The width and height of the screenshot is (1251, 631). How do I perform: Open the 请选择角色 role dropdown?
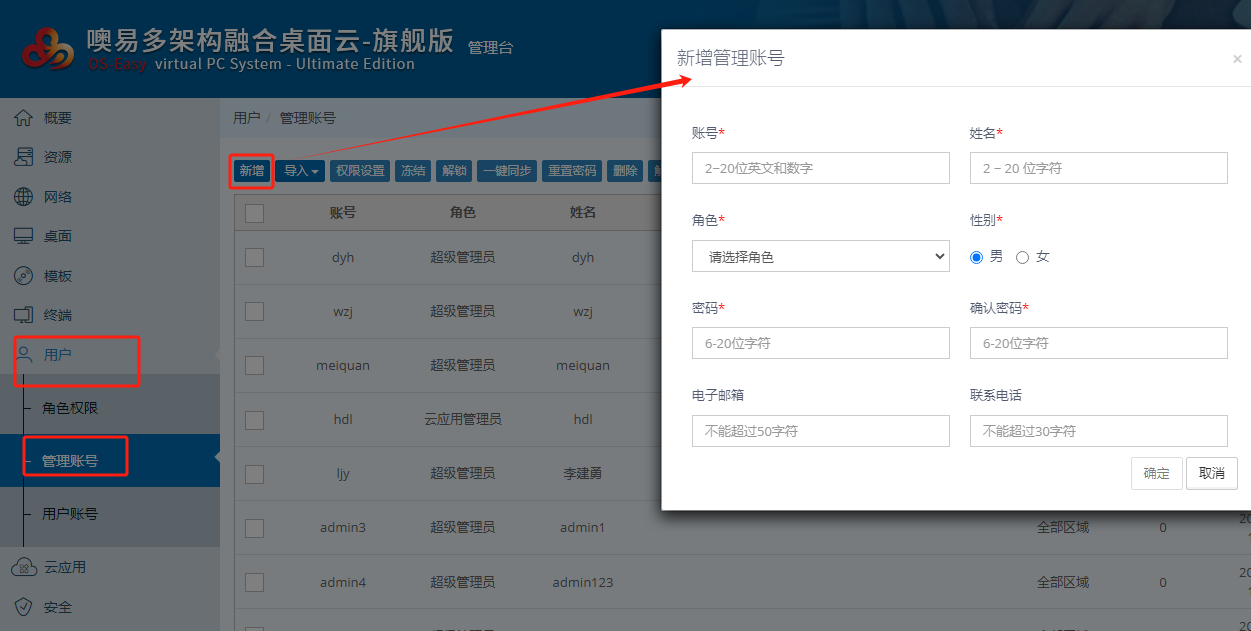(x=820, y=257)
